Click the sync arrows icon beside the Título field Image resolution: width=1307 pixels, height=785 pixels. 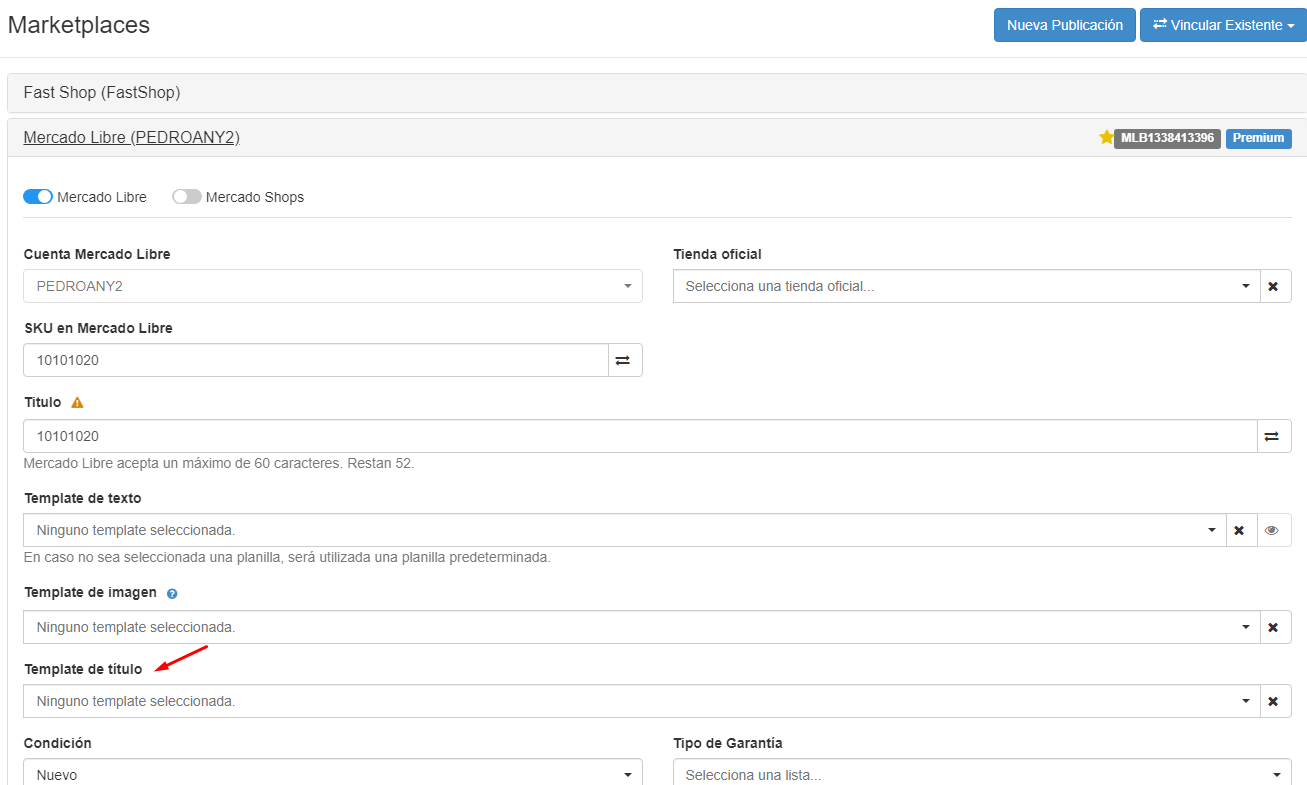(1272, 436)
